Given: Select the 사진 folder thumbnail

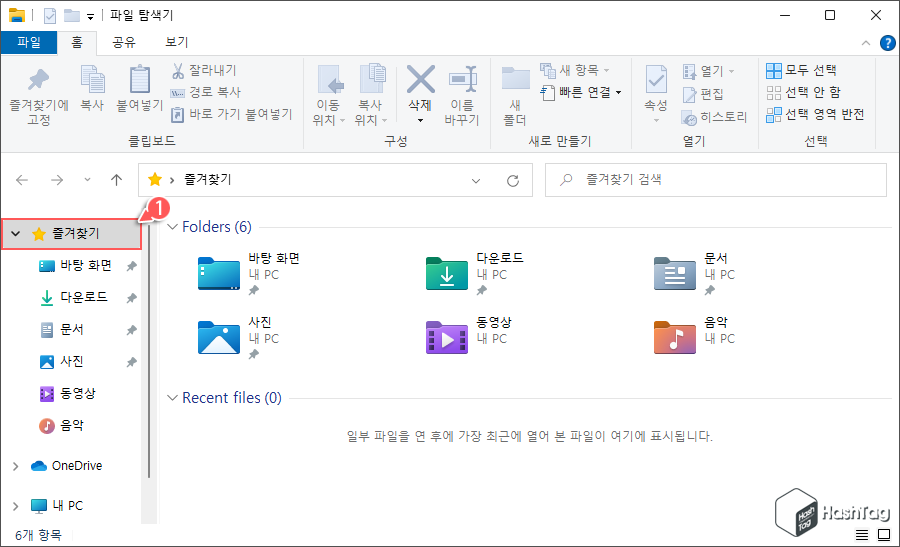Looking at the screenshot, I should (219, 337).
